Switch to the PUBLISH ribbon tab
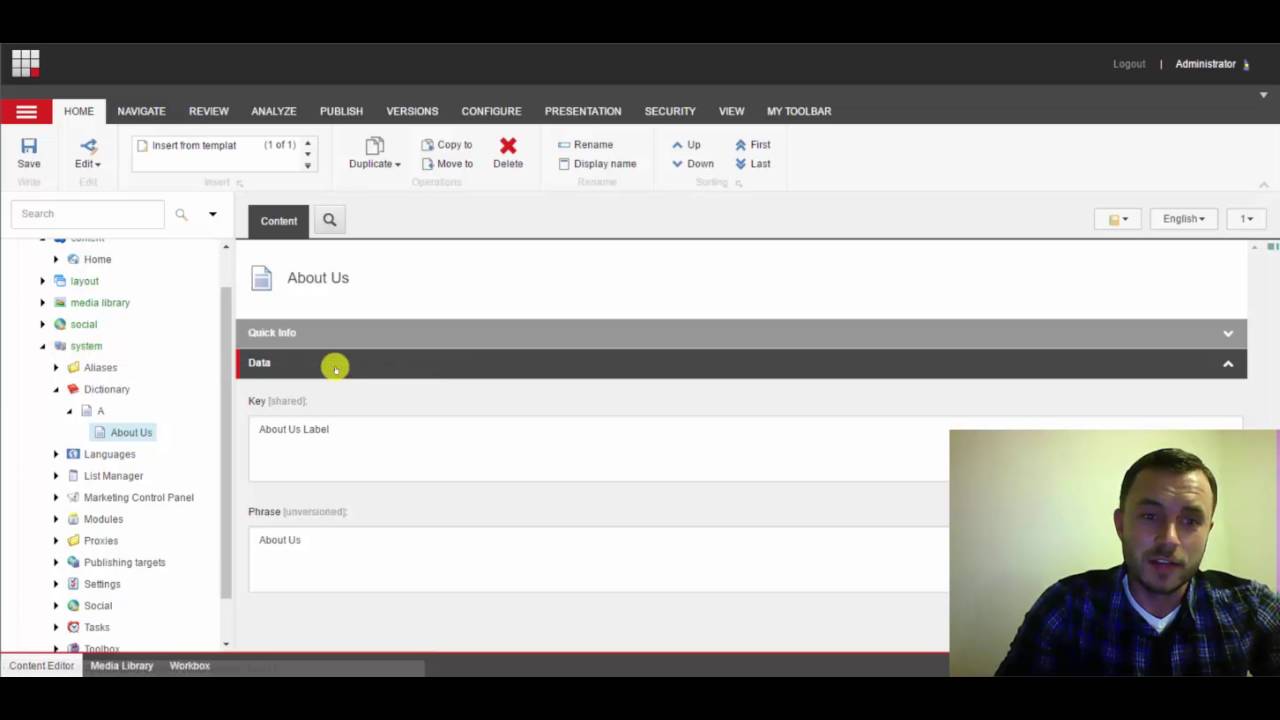1280x720 pixels. click(341, 111)
